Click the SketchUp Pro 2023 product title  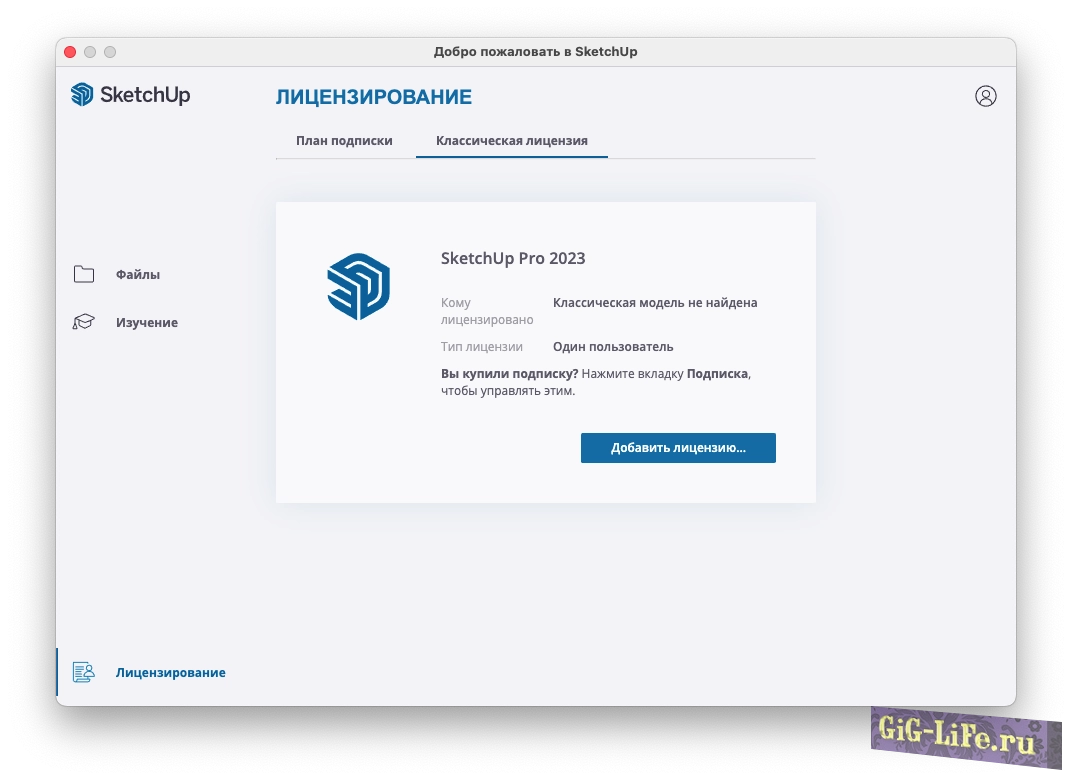point(513,258)
